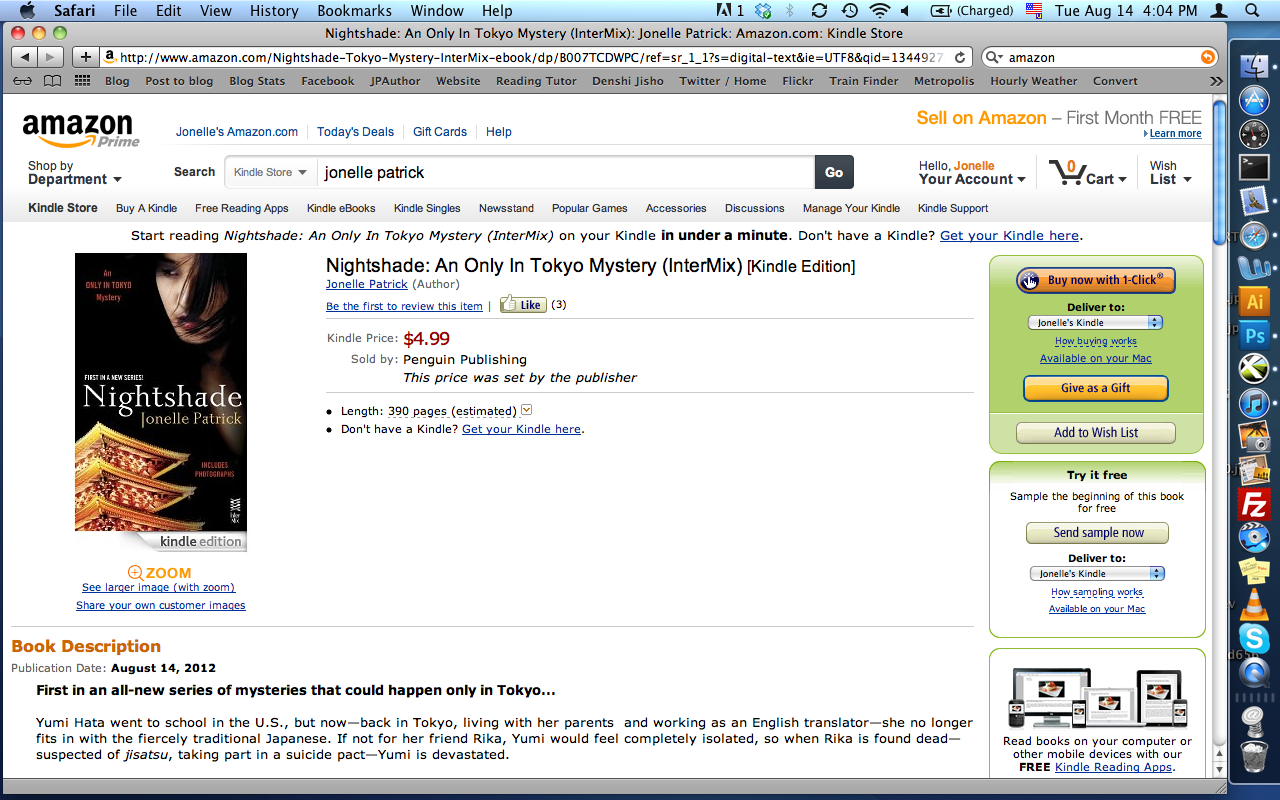Open the Reading List glasses icon

click(22, 81)
